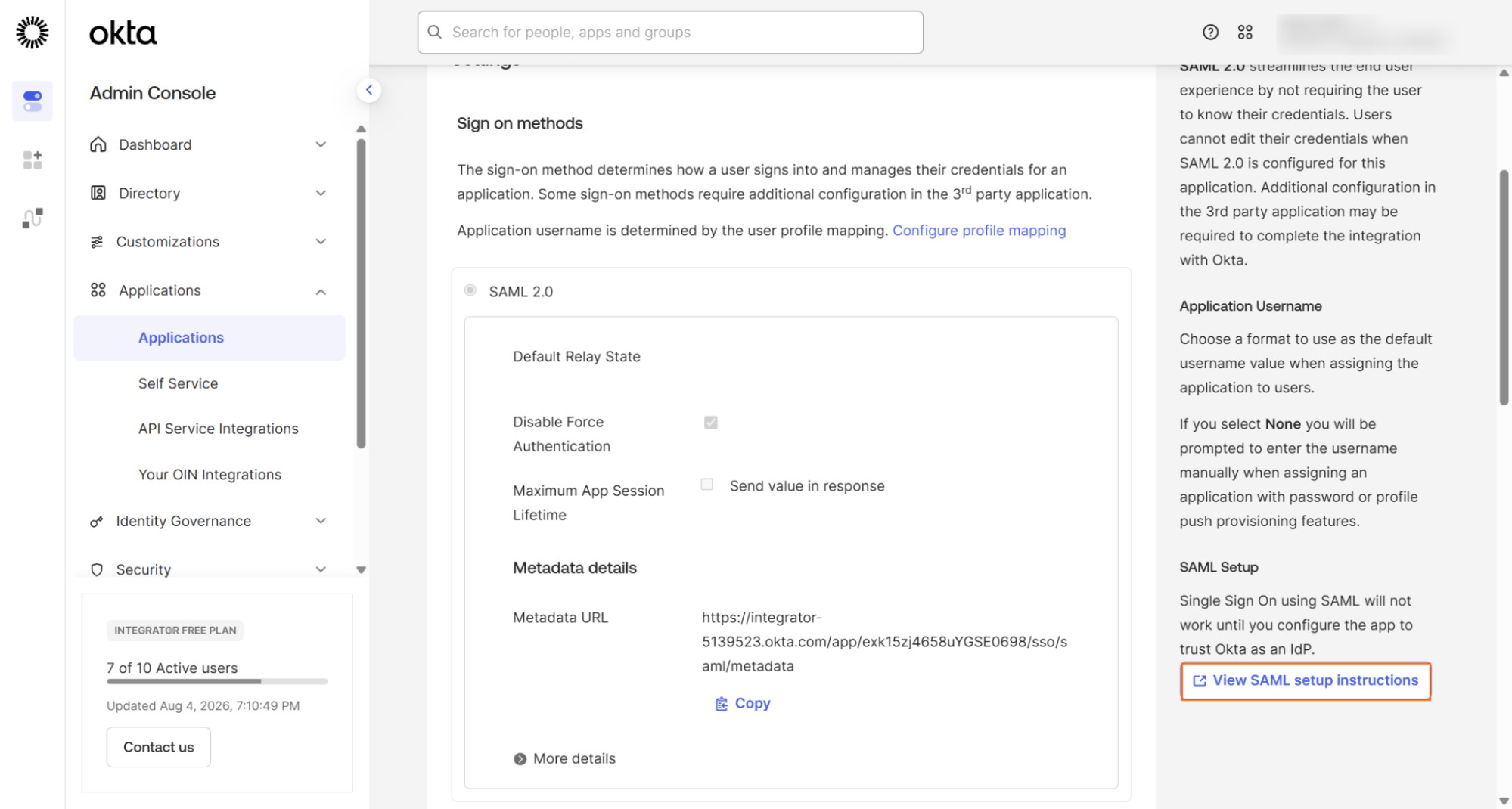Click View SAML setup instructions button
This screenshot has height=809, width=1512.
pos(1306,680)
